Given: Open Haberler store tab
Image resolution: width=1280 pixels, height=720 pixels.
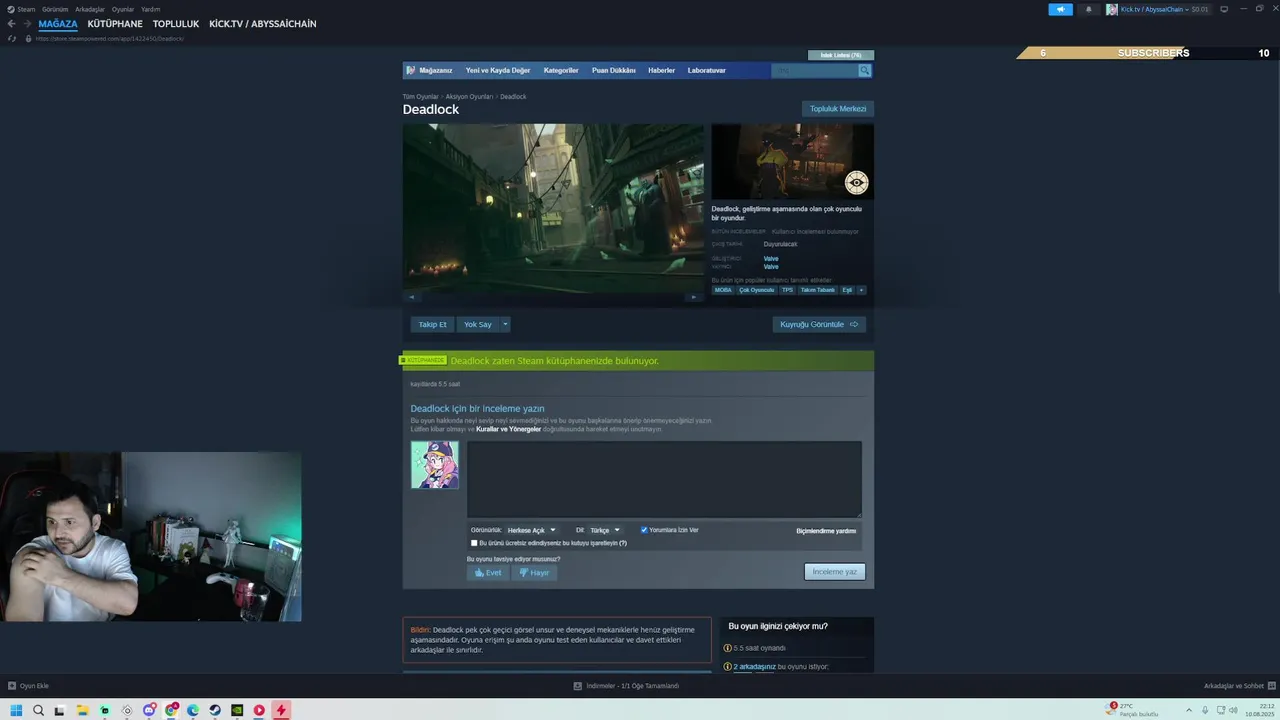Looking at the screenshot, I should pos(661,71).
